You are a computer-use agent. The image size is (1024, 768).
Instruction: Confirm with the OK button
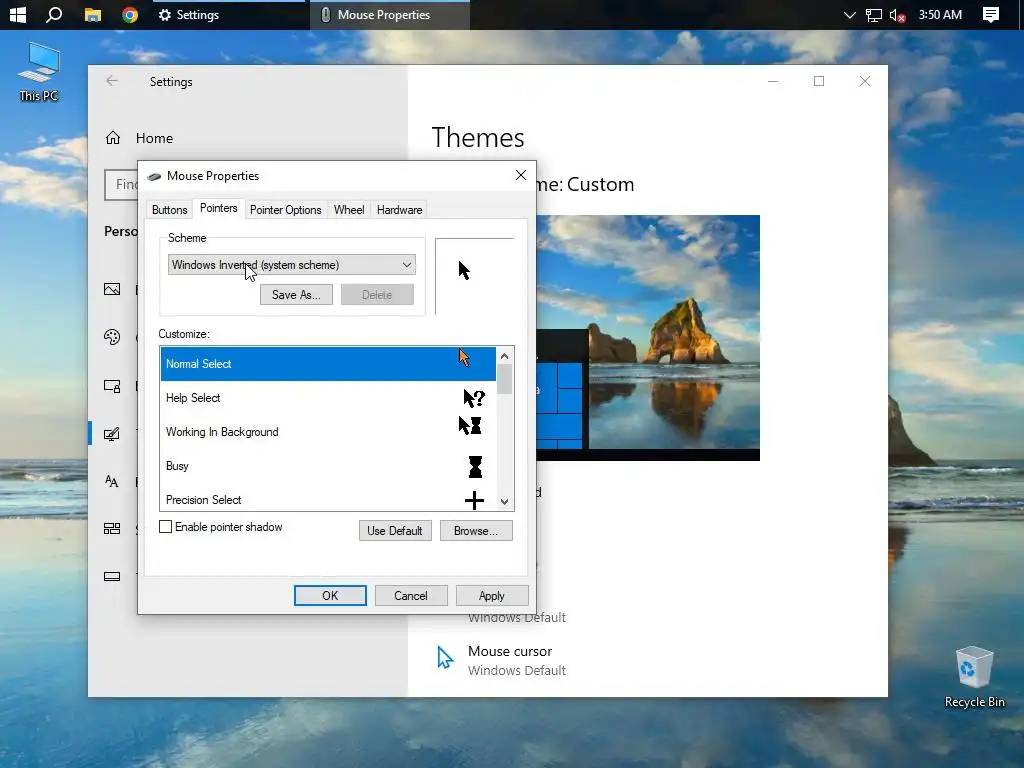point(330,596)
